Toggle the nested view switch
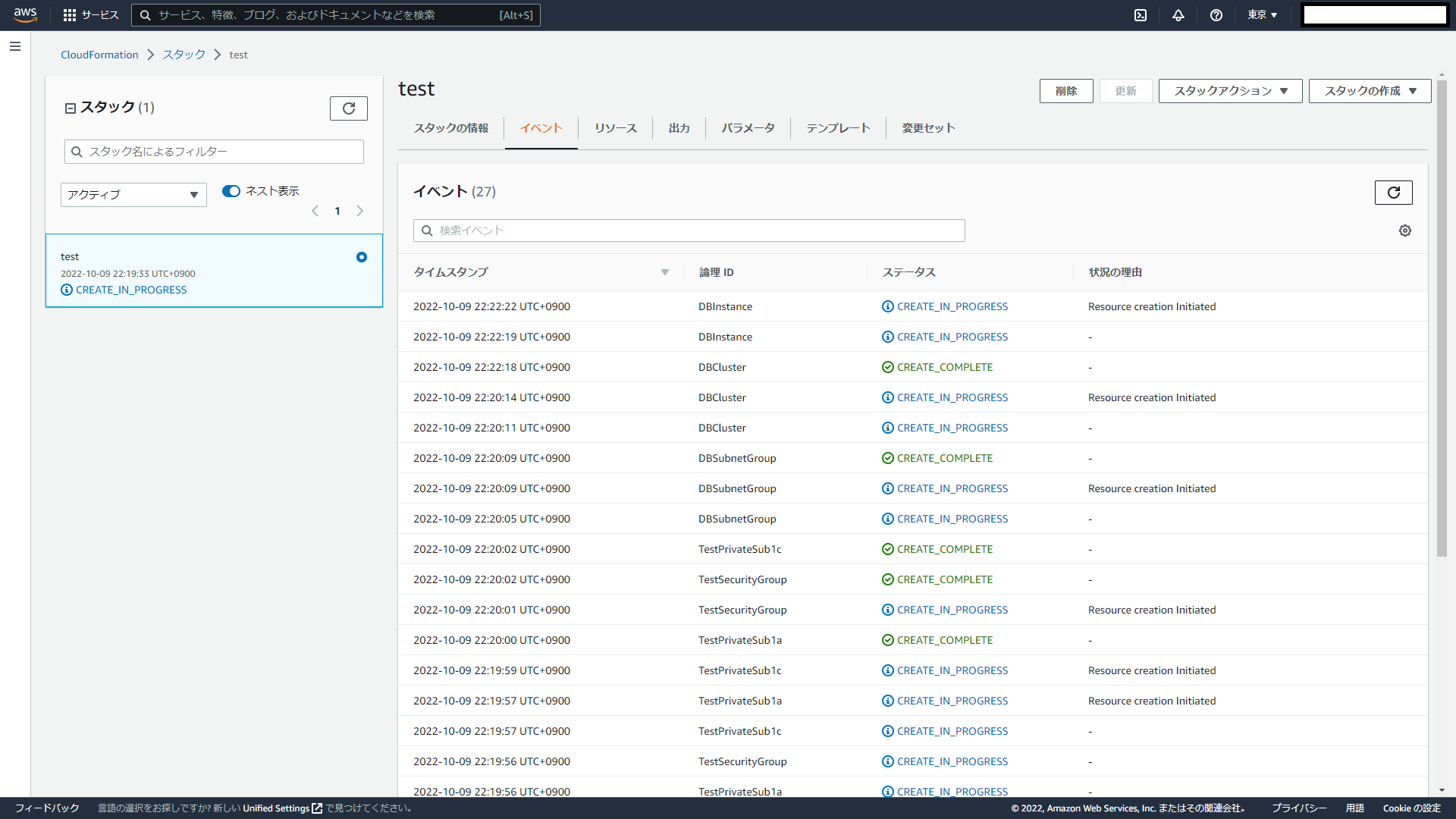 231,191
